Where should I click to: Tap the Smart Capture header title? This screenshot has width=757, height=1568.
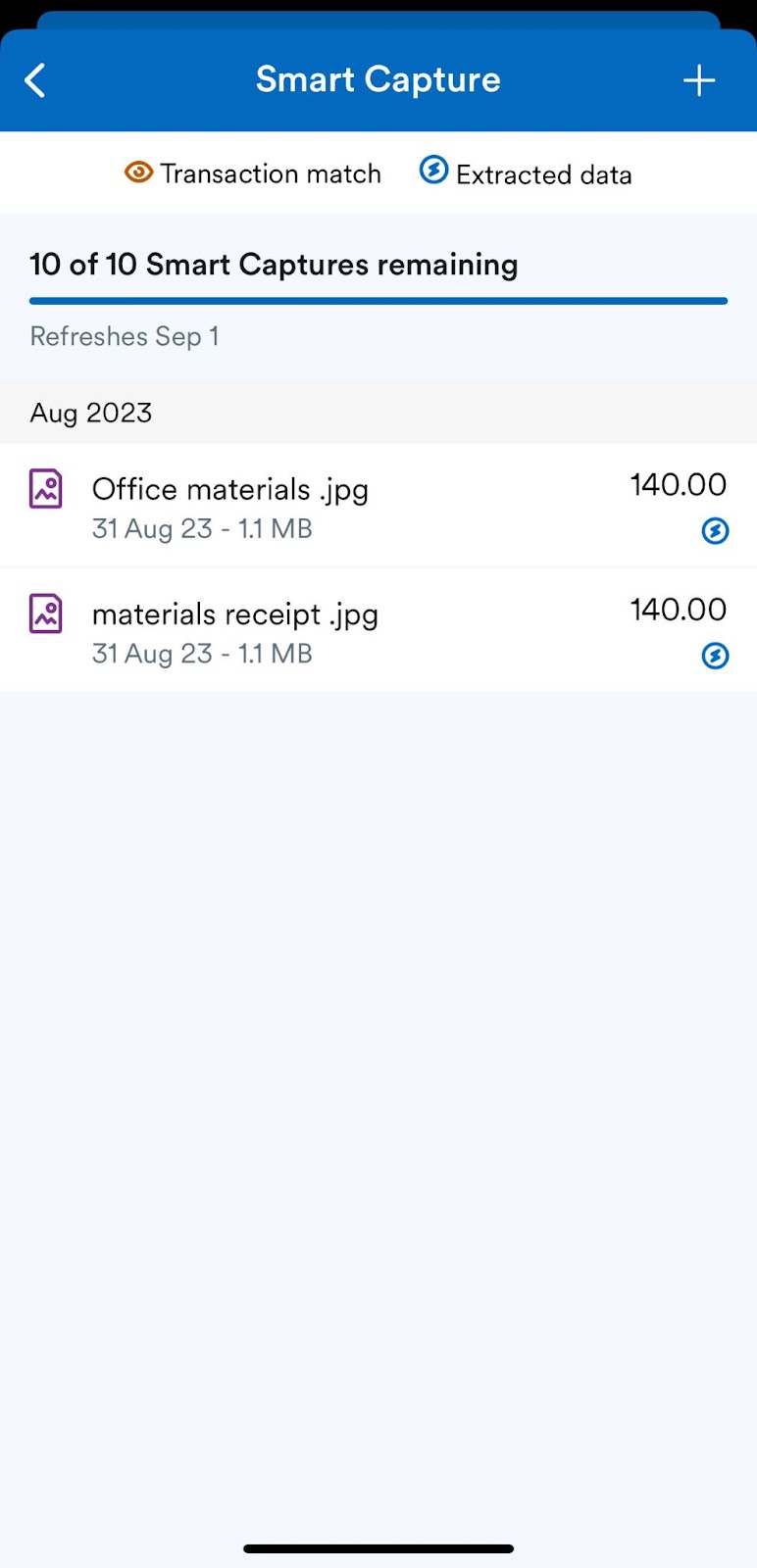(x=378, y=79)
